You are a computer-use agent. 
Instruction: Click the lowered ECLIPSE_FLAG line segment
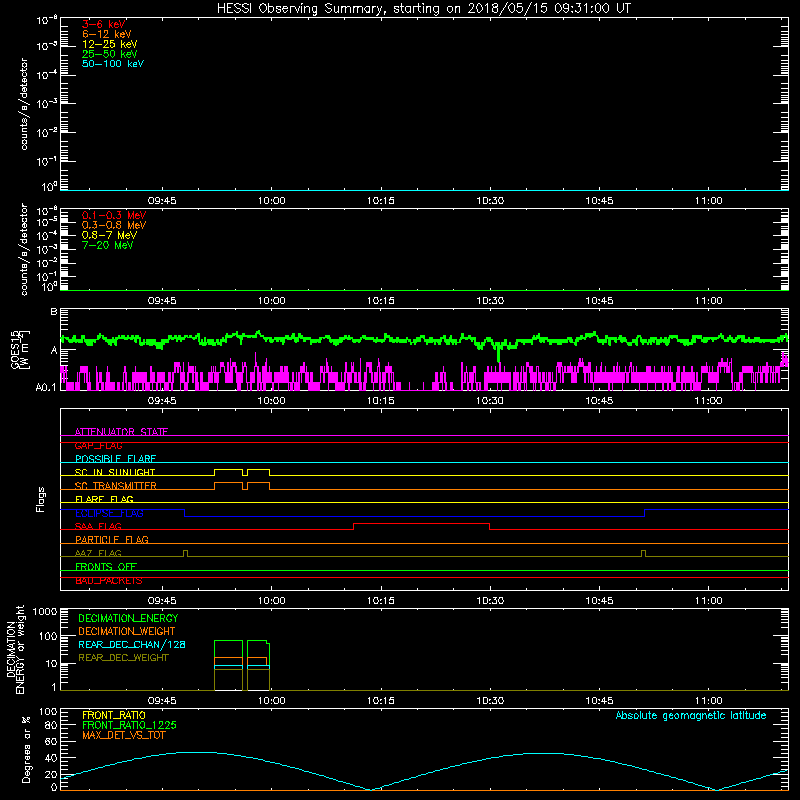tap(414, 516)
